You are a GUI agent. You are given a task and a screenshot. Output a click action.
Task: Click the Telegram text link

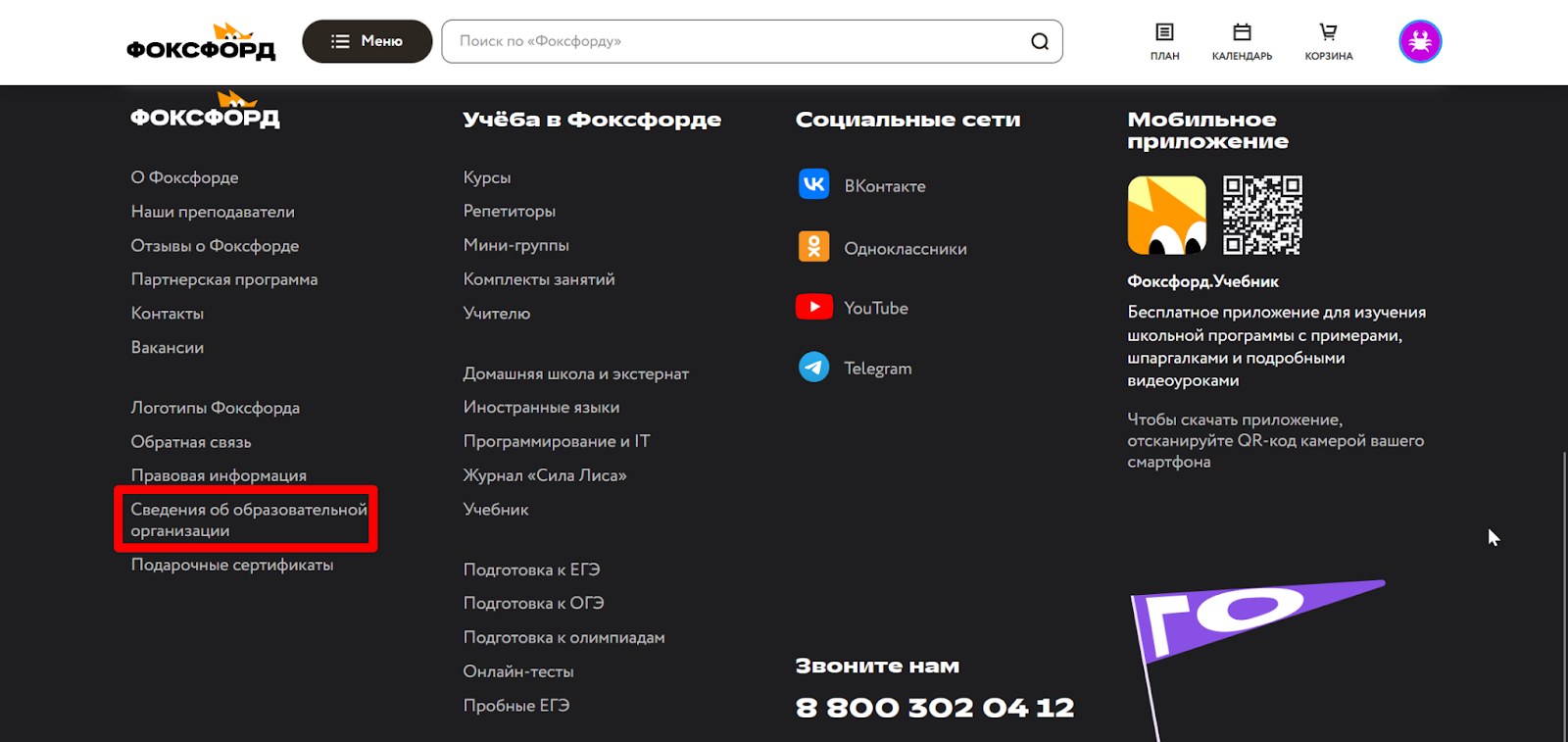[x=878, y=369]
